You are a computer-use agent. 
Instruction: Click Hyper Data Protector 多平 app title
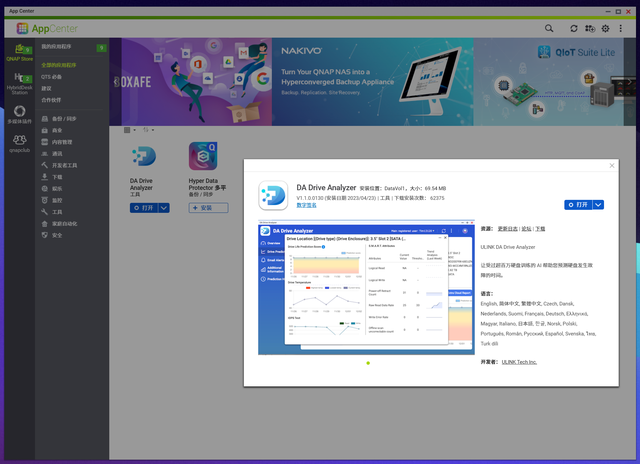point(207,184)
